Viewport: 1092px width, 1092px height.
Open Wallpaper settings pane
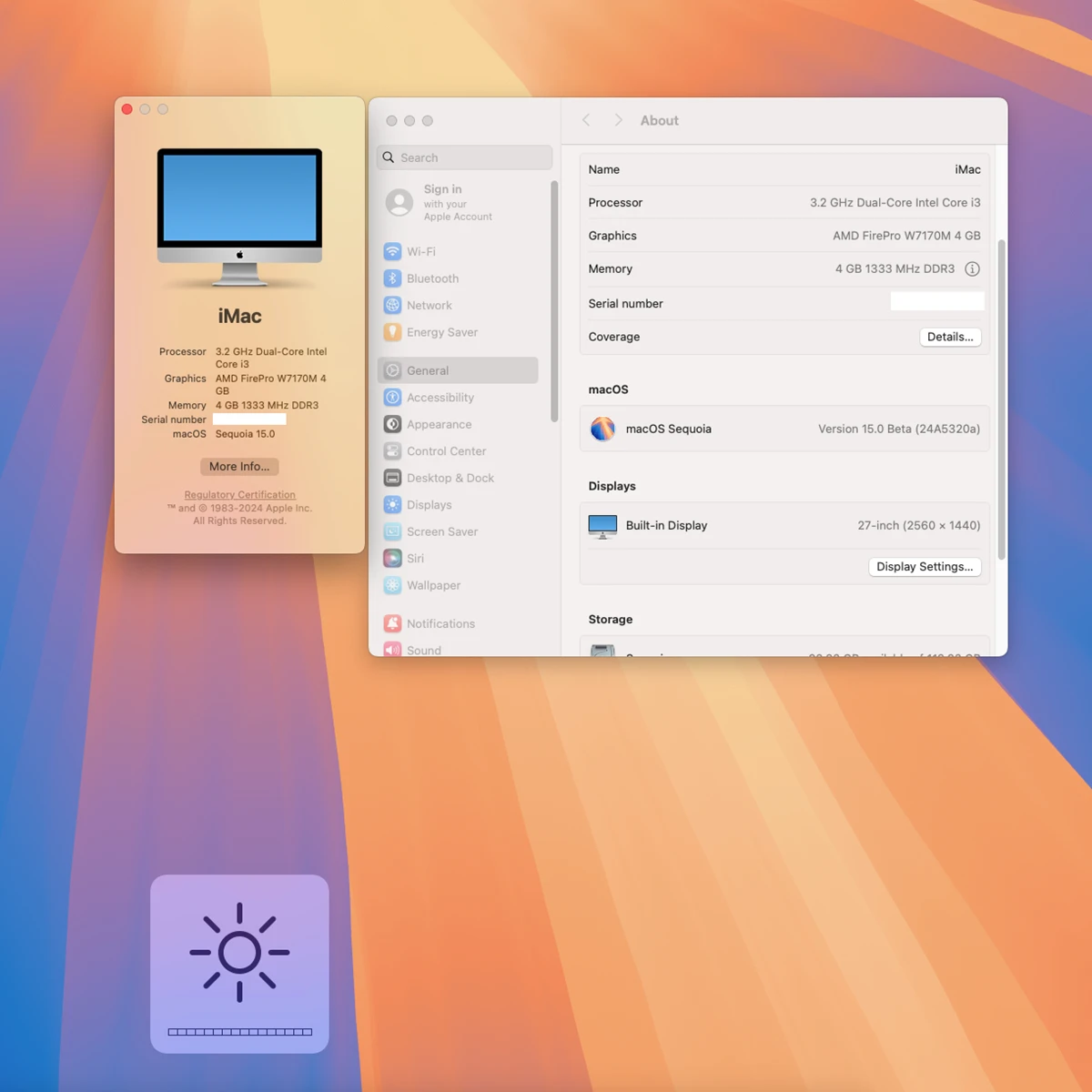[x=458, y=585]
